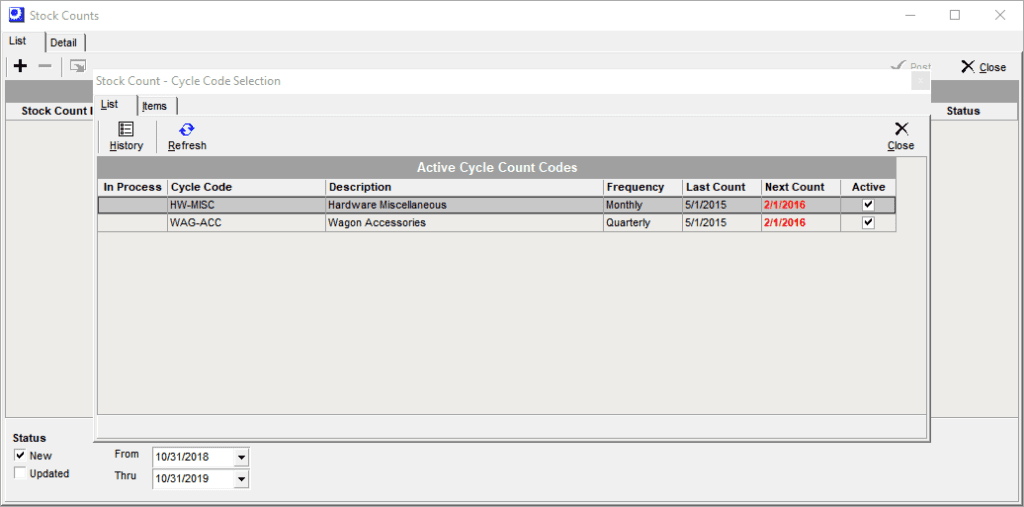Click Last Count 5/1/2015 for HW-MISC
This screenshot has width=1024, height=507.
[x=722, y=204]
